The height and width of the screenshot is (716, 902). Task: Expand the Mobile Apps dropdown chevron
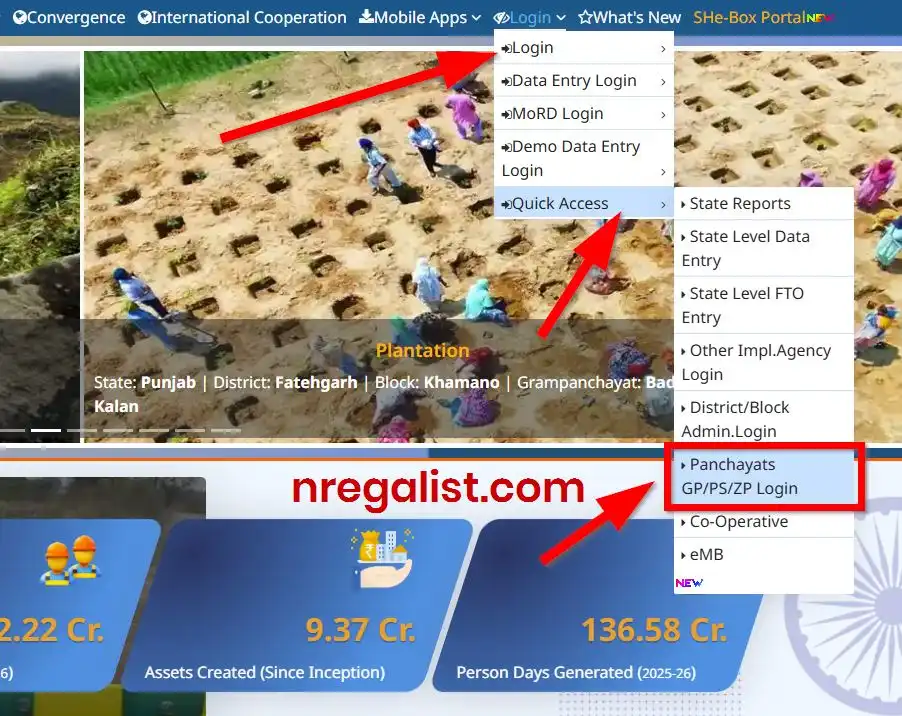click(474, 17)
